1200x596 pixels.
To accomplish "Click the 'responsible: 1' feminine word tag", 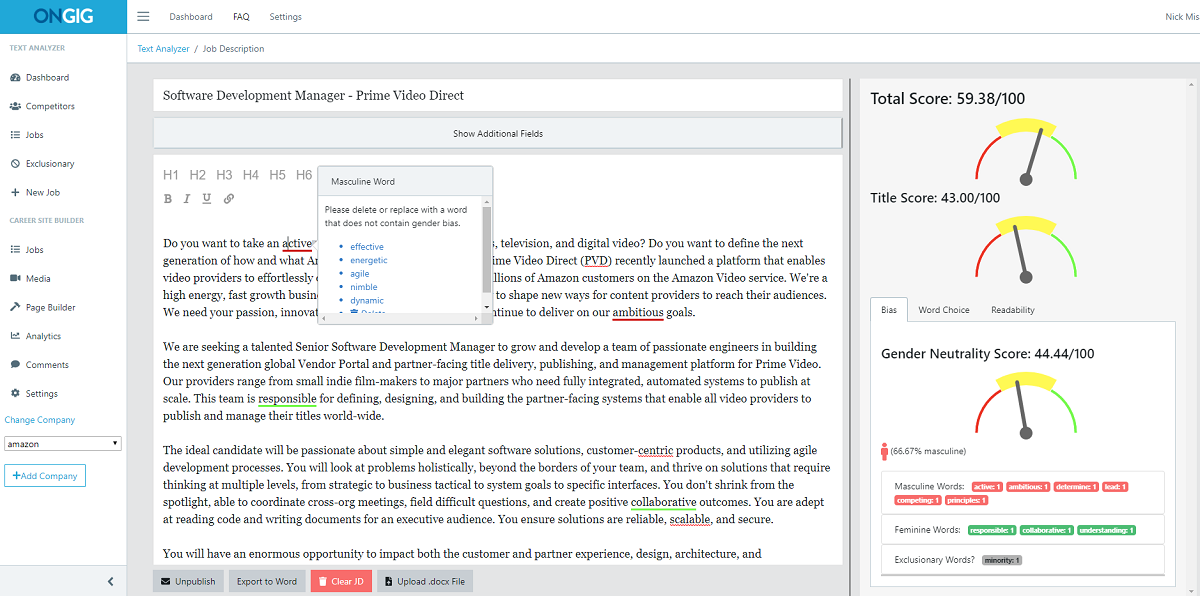I will tap(993, 530).
